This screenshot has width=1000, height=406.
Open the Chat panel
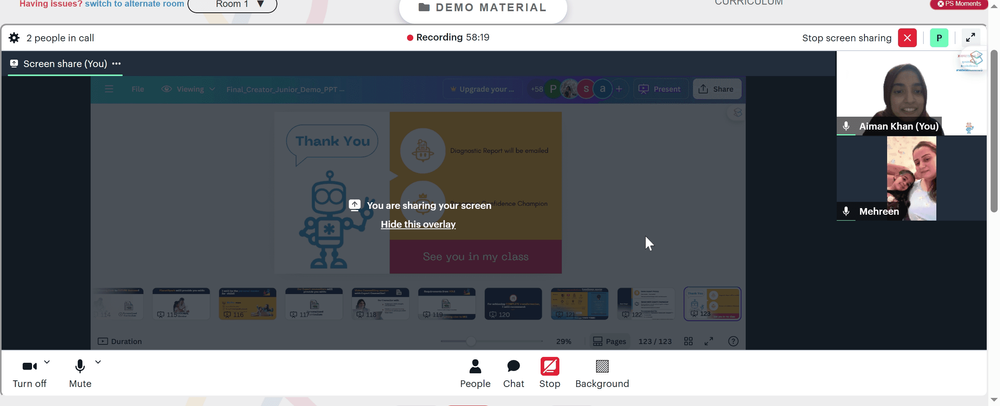pyautogui.click(x=513, y=373)
